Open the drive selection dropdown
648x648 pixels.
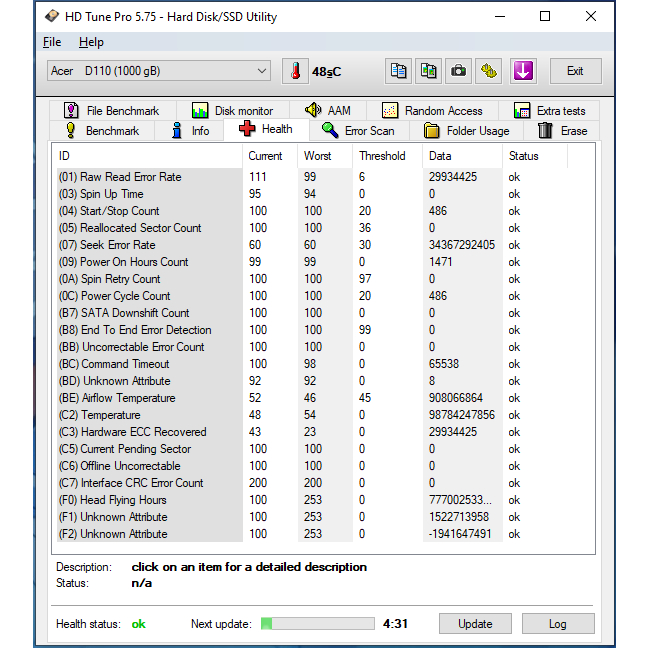tap(159, 71)
